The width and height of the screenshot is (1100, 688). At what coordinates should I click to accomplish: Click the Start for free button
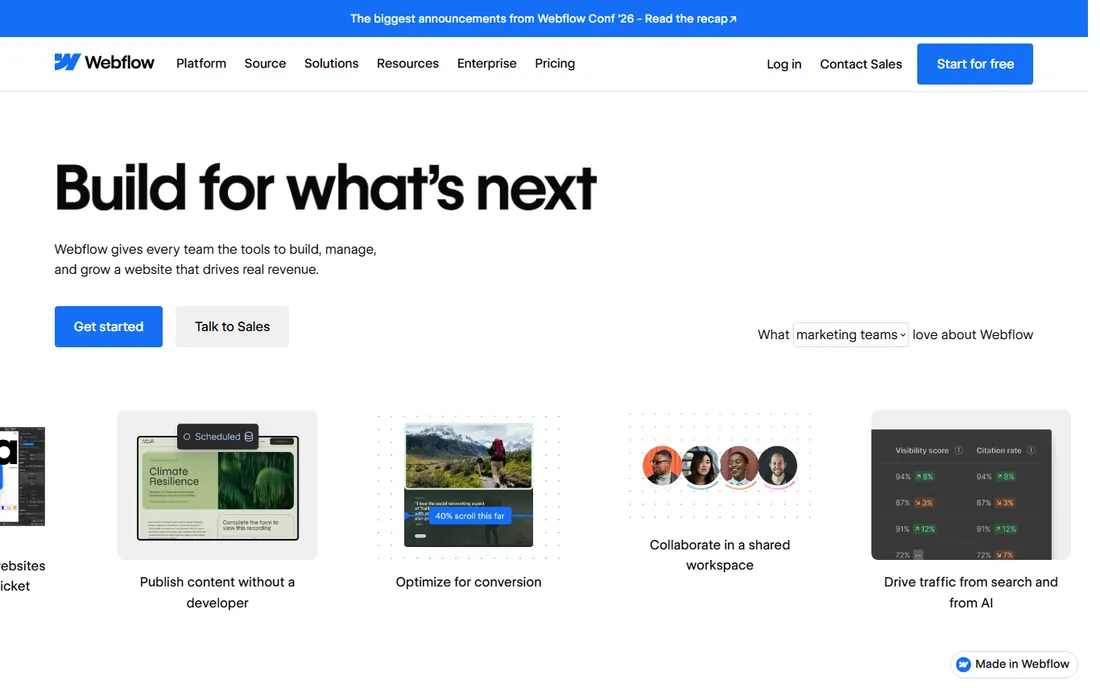974,64
